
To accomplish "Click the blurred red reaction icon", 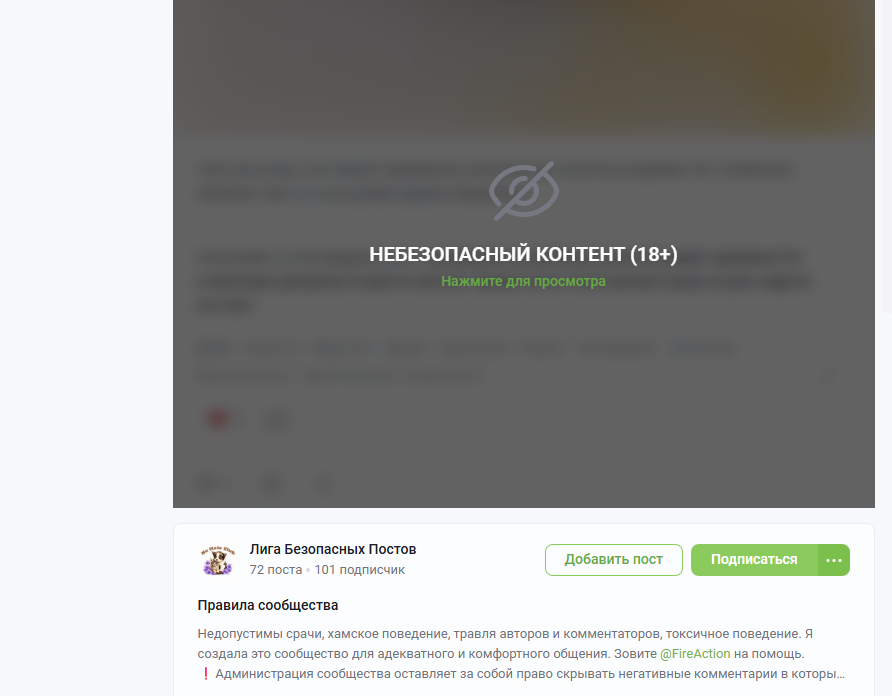I will (219, 419).
